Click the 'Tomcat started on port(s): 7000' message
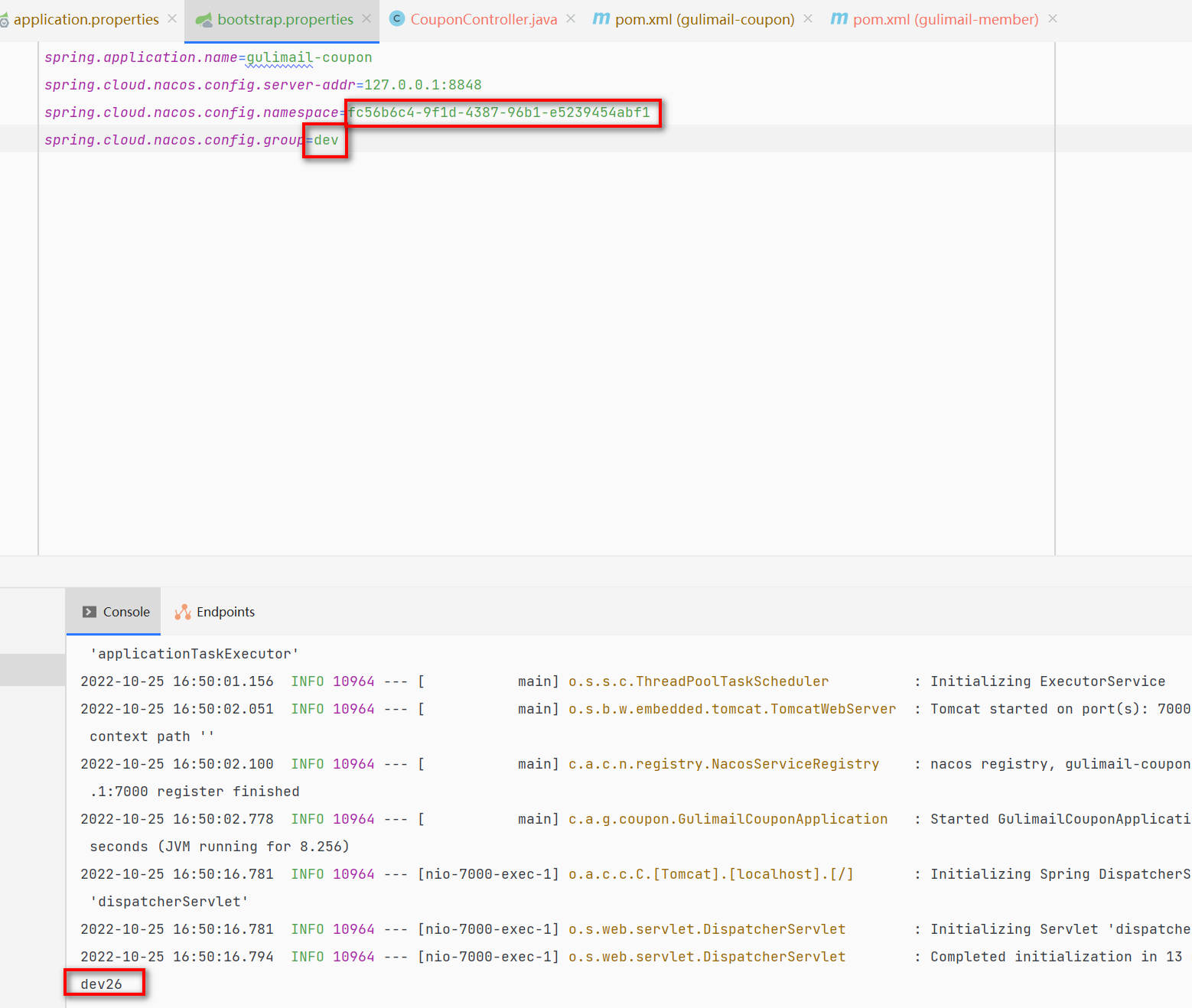Image resolution: width=1192 pixels, height=1008 pixels. [1060, 709]
